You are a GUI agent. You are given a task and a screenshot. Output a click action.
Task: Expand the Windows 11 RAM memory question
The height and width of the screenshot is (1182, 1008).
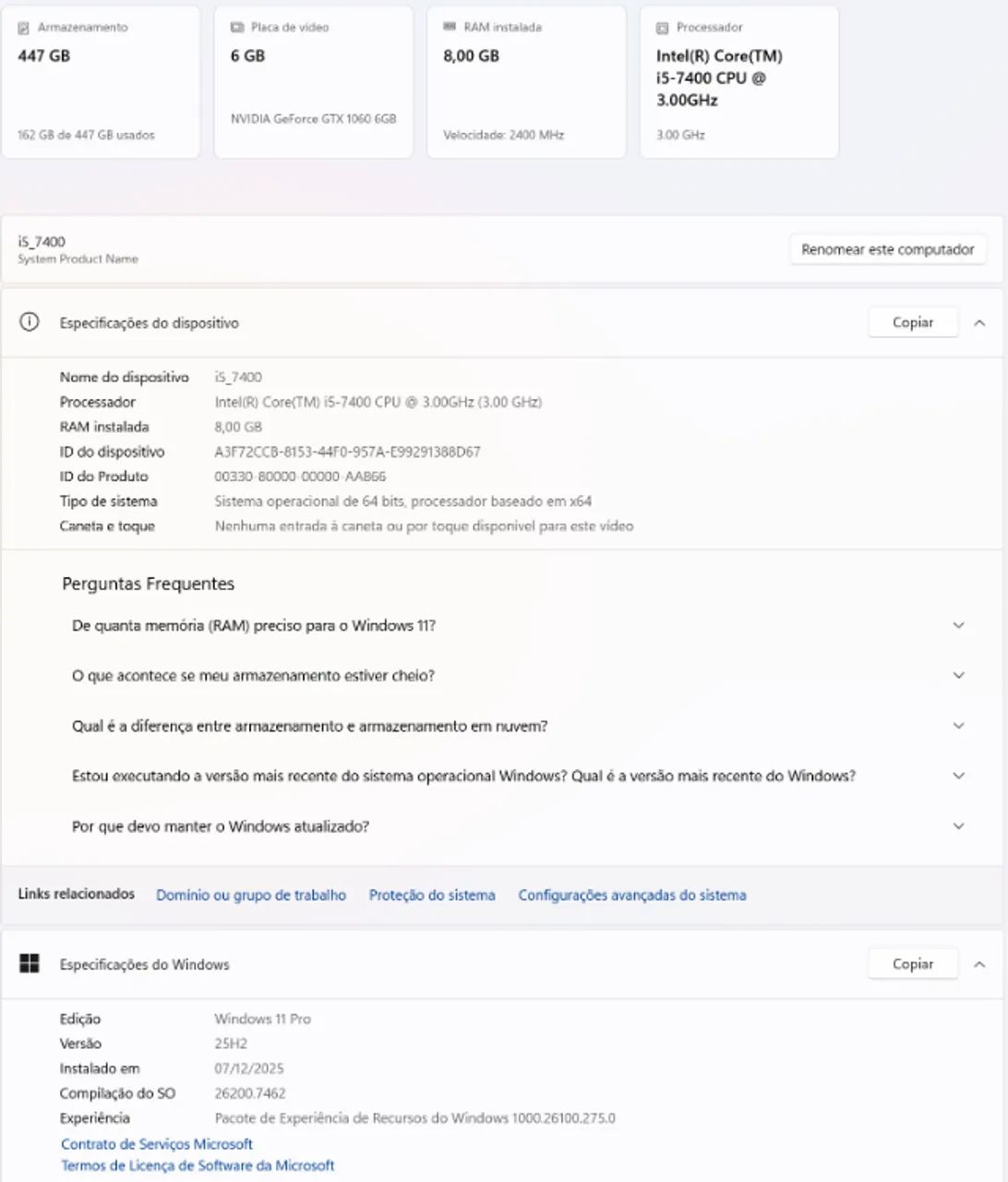pos(958,626)
